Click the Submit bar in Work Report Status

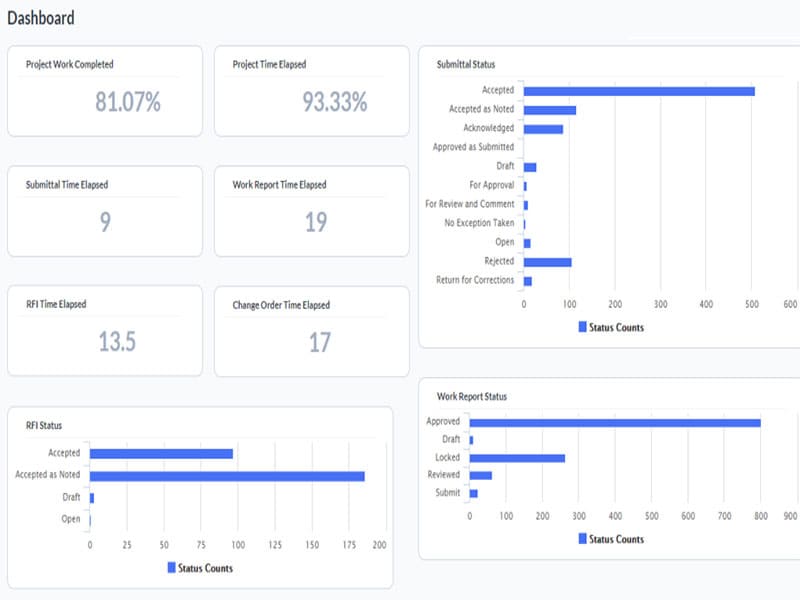473,493
